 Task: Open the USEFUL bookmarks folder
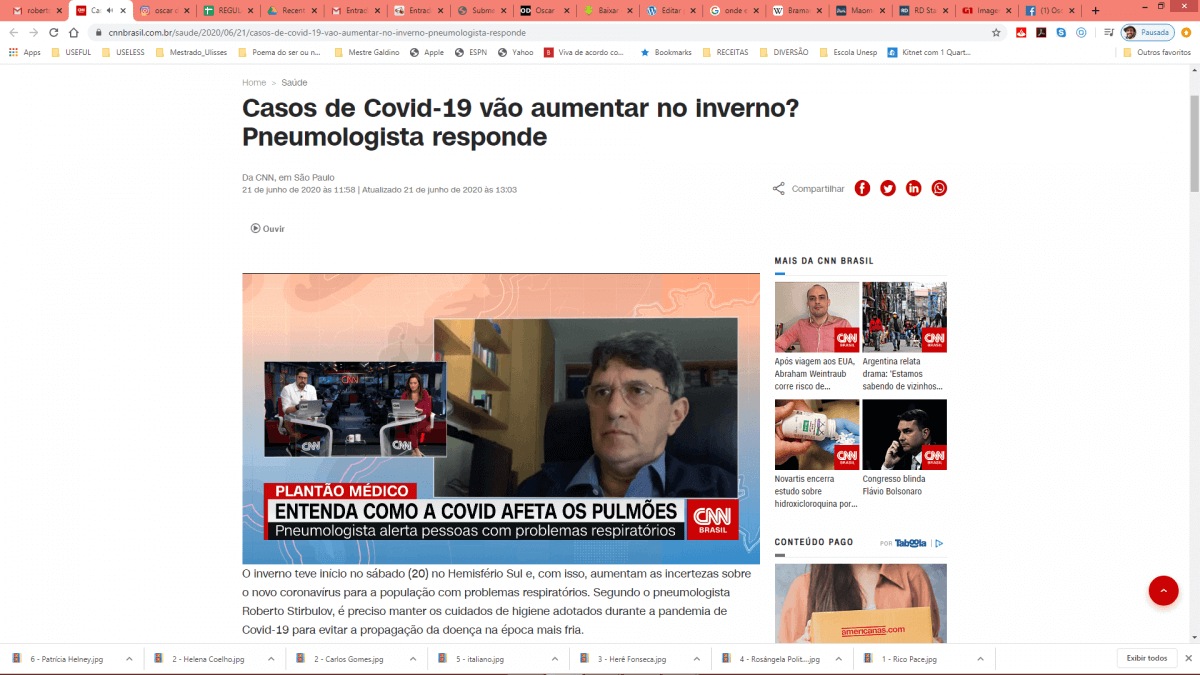tap(71, 52)
